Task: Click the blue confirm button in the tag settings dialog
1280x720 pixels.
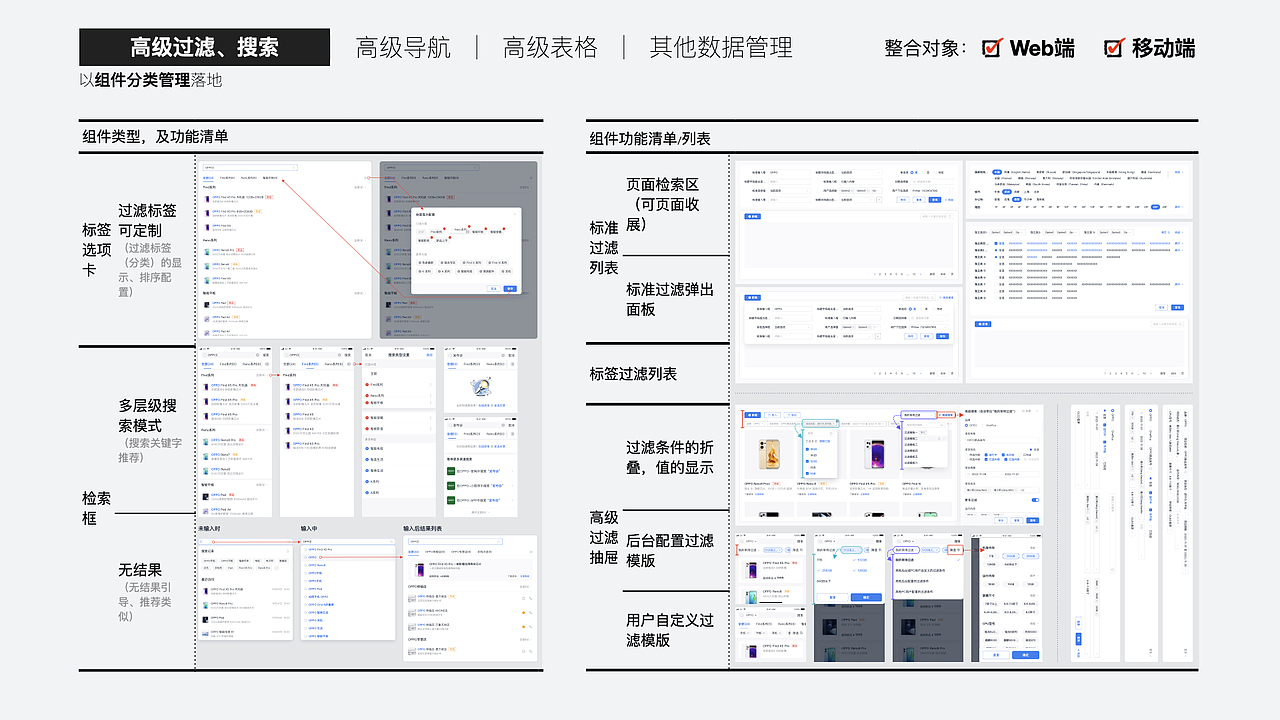Action: [510, 288]
